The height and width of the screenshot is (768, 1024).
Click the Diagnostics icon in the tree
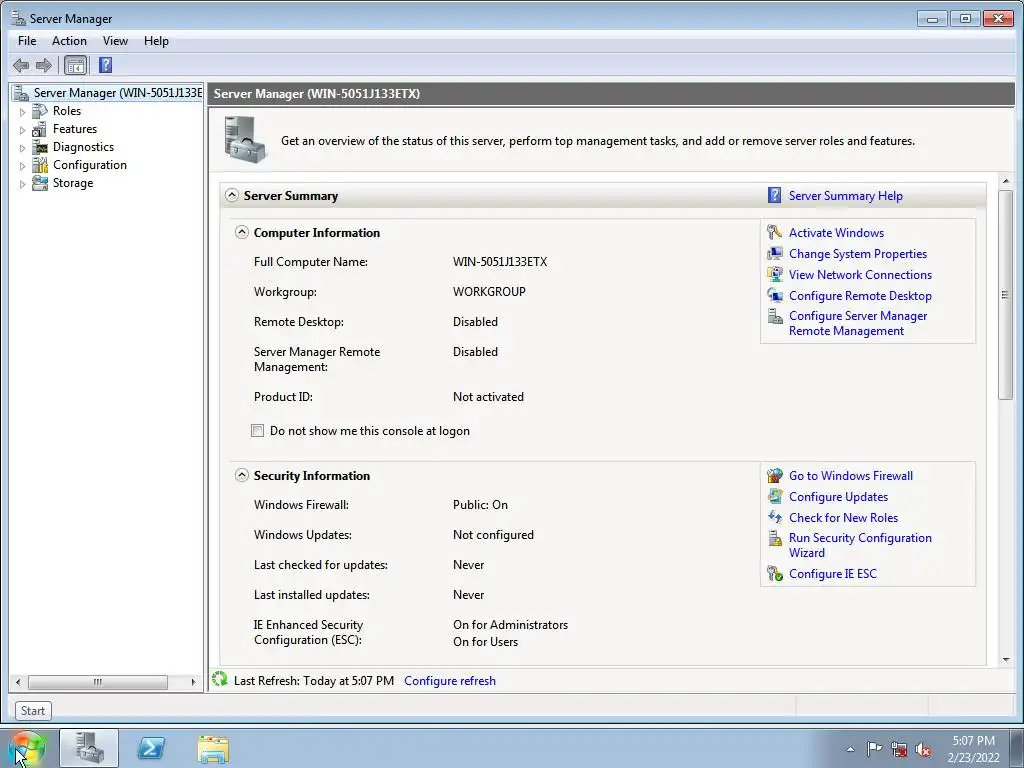(40, 147)
